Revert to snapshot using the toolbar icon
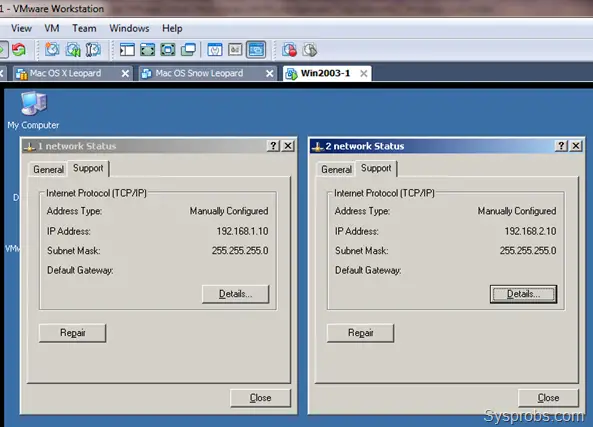The image size is (593, 427). coord(73,50)
